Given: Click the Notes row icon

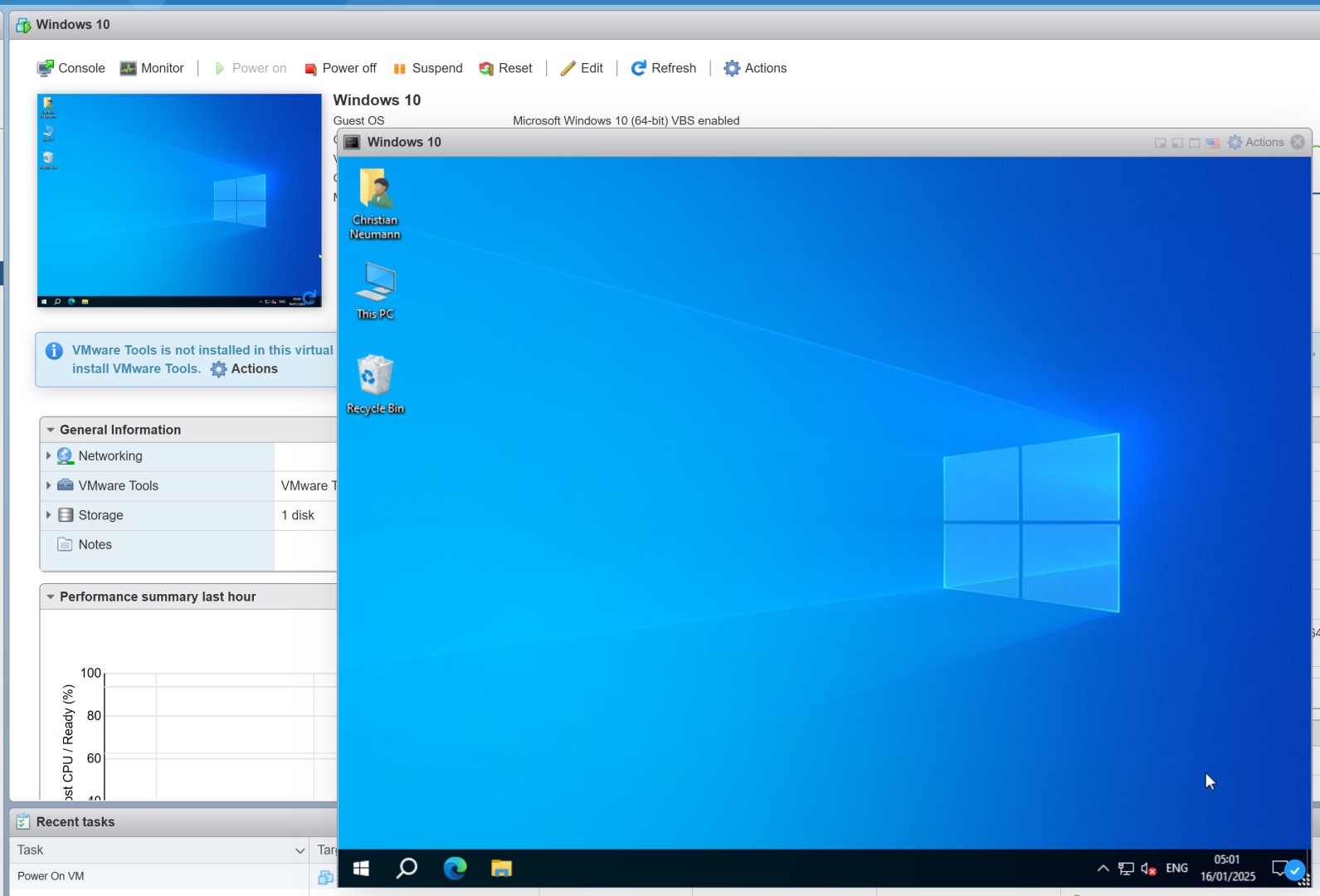Looking at the screenshot, I should click(65, 544).
